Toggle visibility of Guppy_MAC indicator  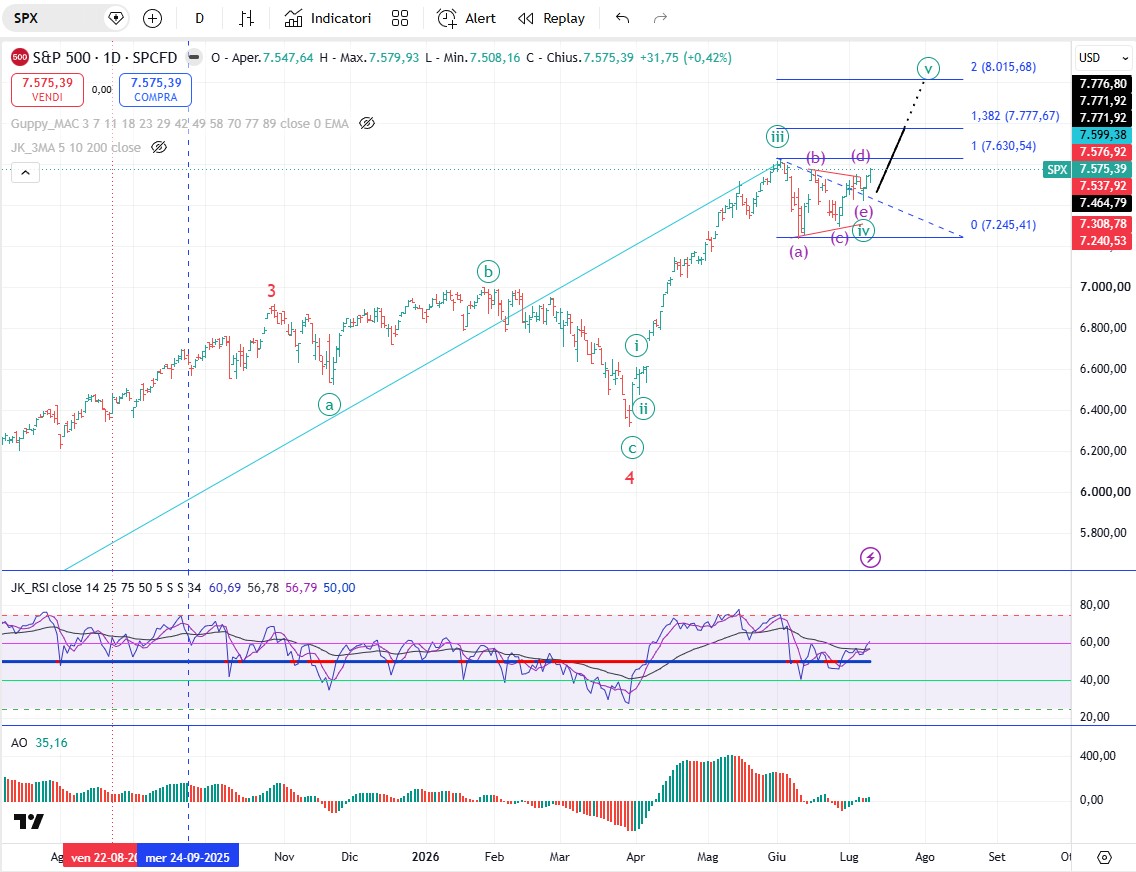367,123
